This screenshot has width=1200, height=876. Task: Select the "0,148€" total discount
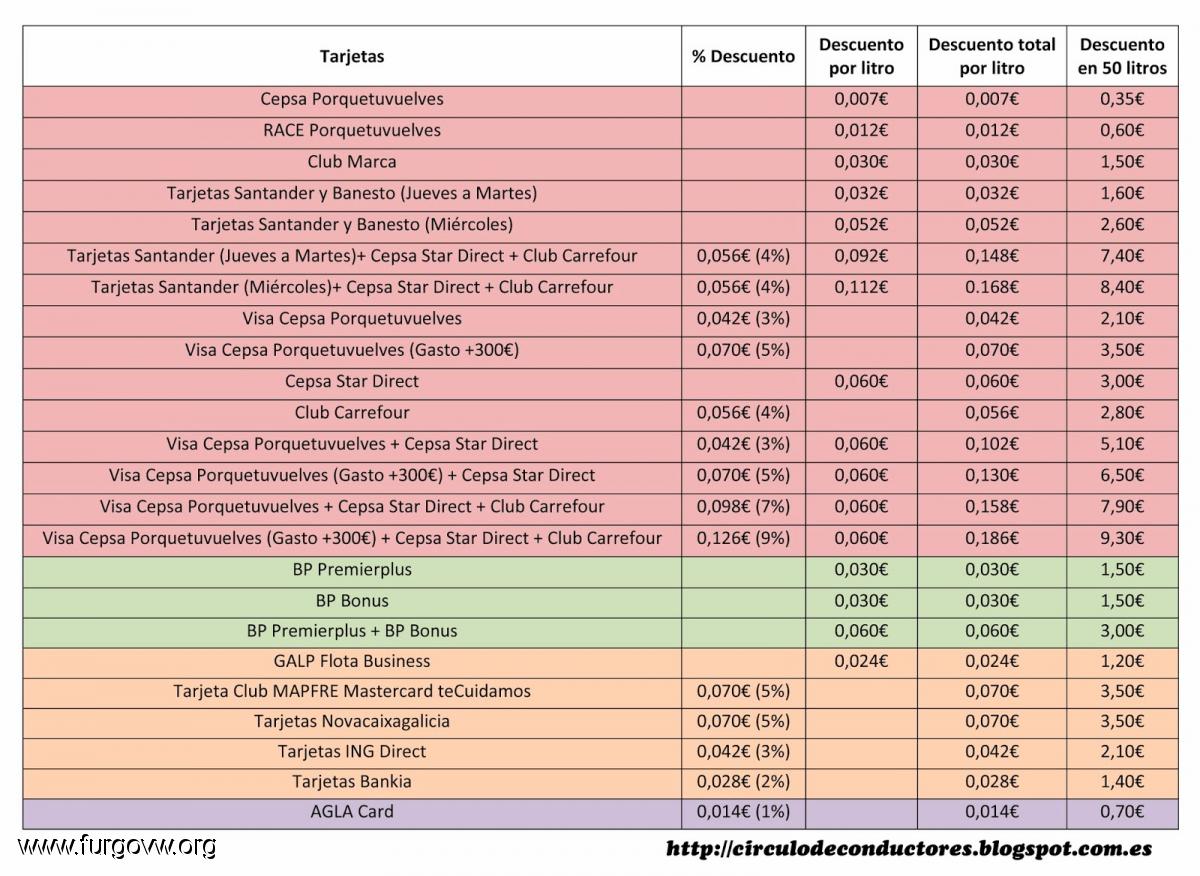click(x=992, y=256)
